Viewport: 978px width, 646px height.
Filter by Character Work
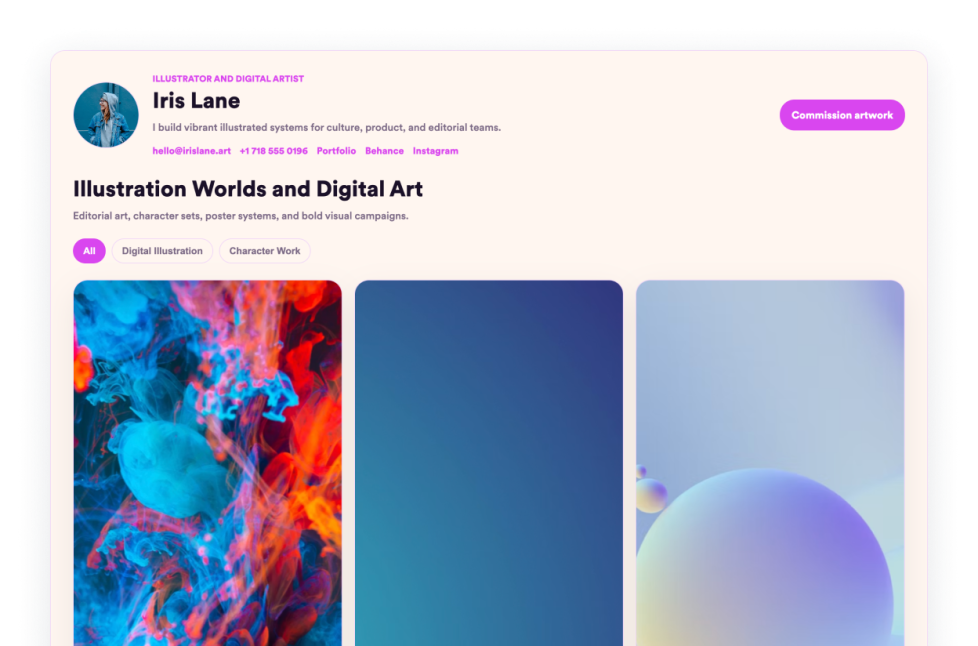pos(264,251)
